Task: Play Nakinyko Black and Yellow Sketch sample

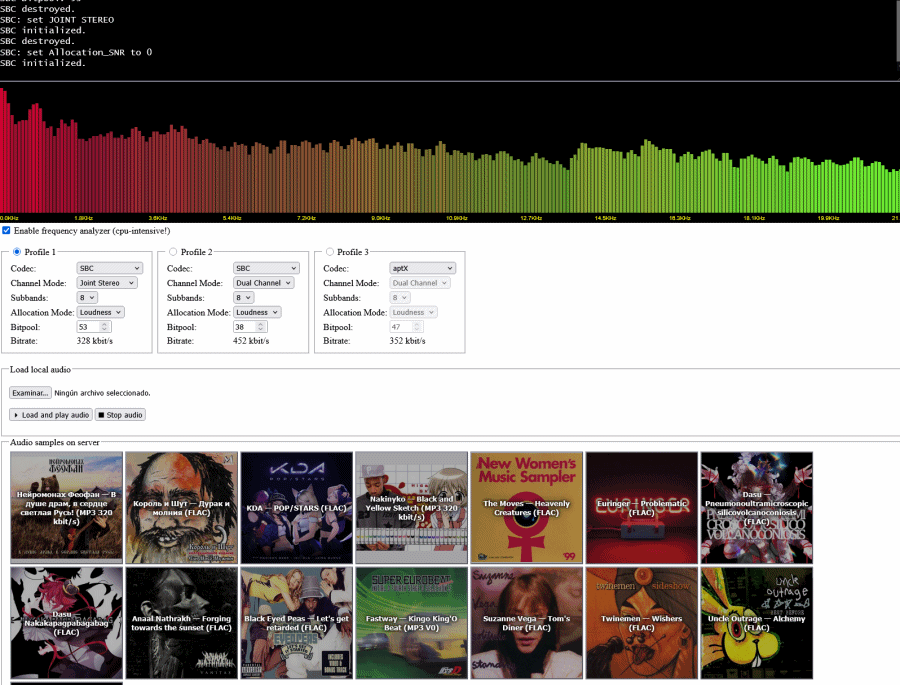Action: [412, 508]
